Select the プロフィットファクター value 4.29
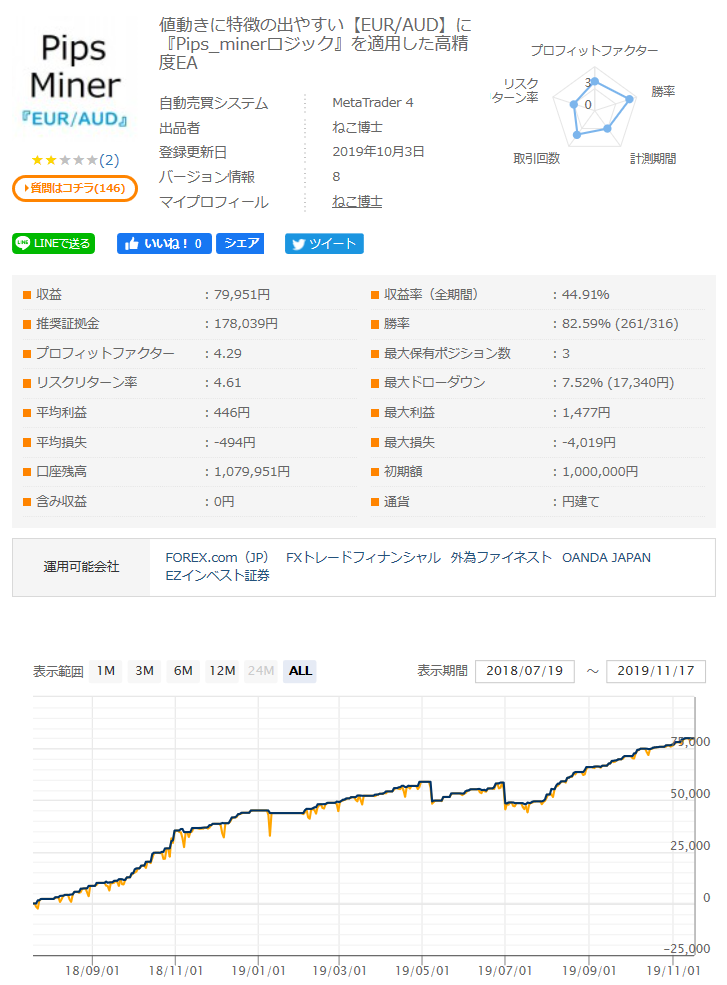The image size is (727, 985). point(227,354)
